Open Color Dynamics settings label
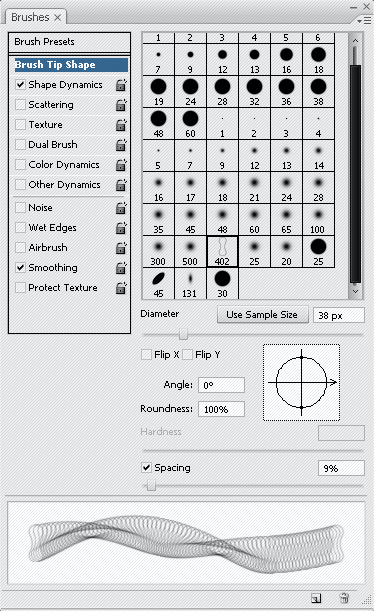374x611 pixels. [x=64, y=164]
